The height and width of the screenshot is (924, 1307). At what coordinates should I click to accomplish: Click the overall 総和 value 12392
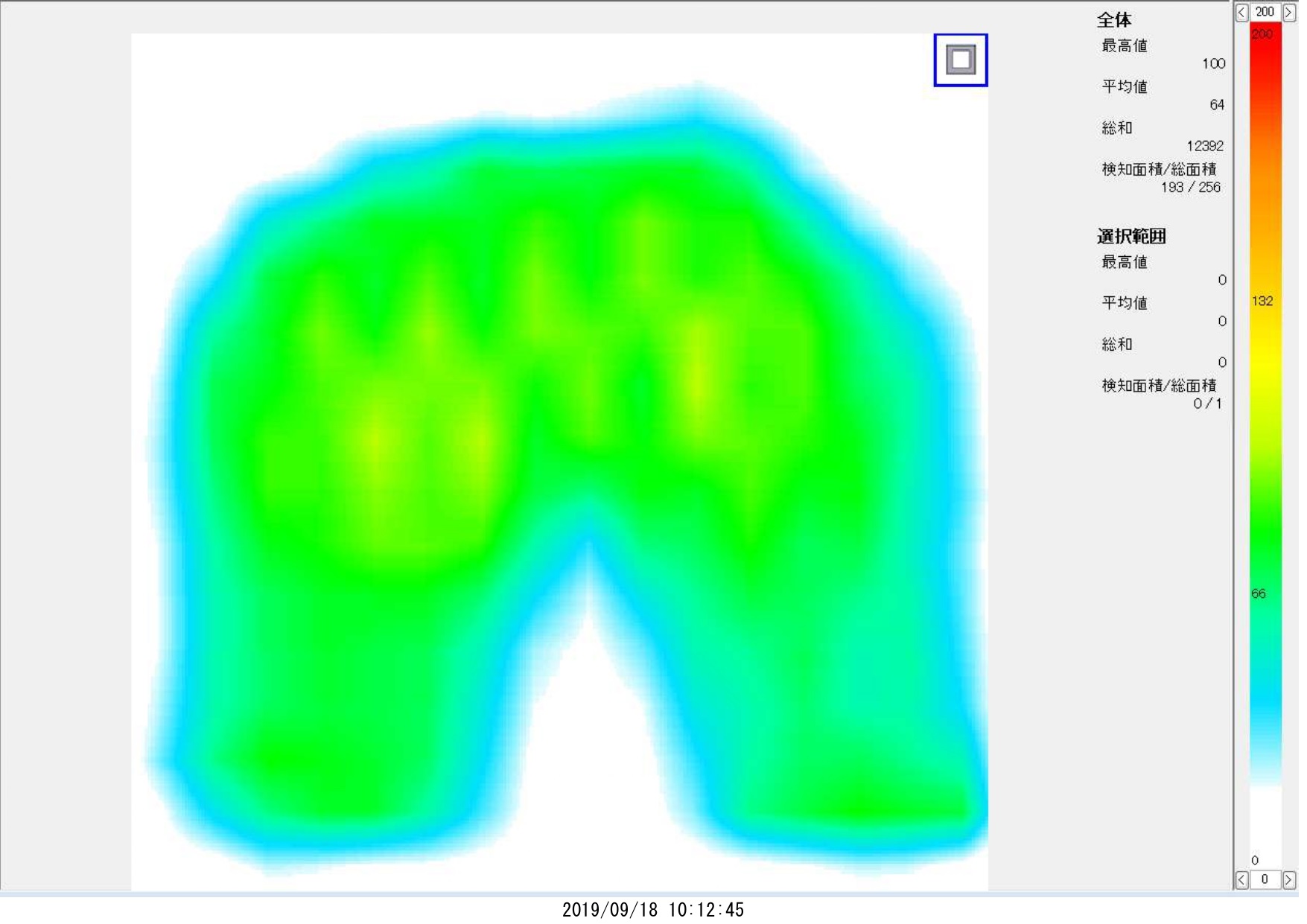tap(1205, 146)
